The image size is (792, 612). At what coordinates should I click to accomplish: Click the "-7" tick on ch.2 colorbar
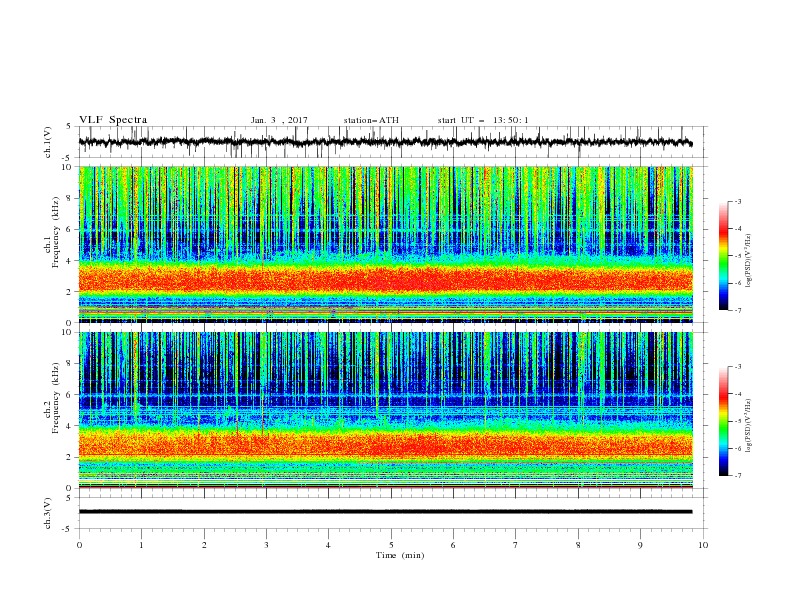738,475
